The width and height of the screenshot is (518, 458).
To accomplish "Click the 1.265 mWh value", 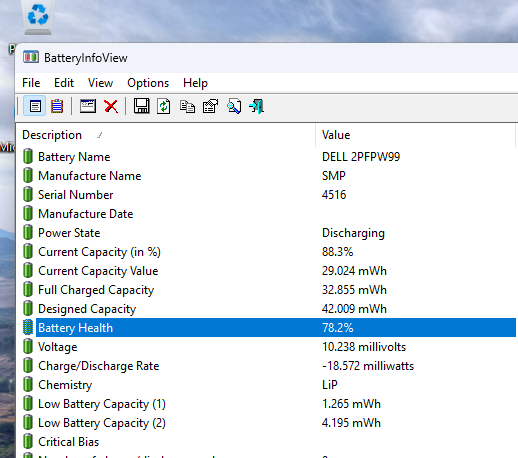I will point(351,404).
